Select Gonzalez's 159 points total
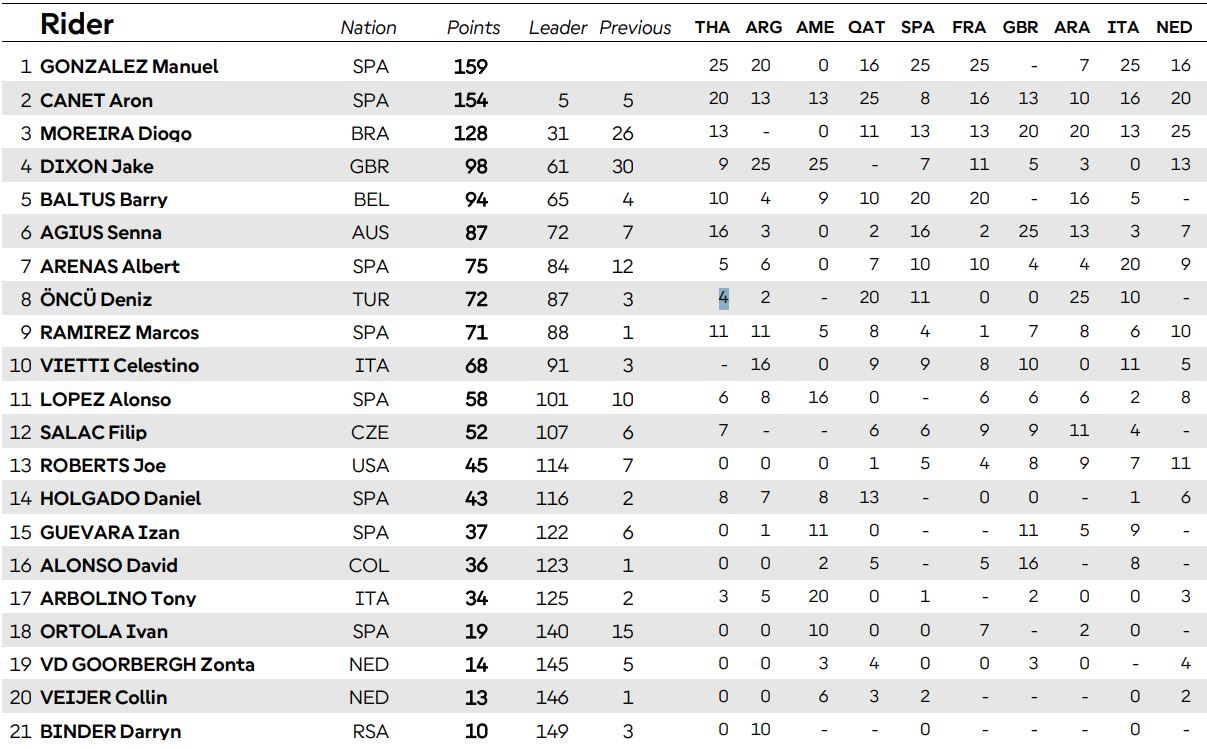 (470, 67)
